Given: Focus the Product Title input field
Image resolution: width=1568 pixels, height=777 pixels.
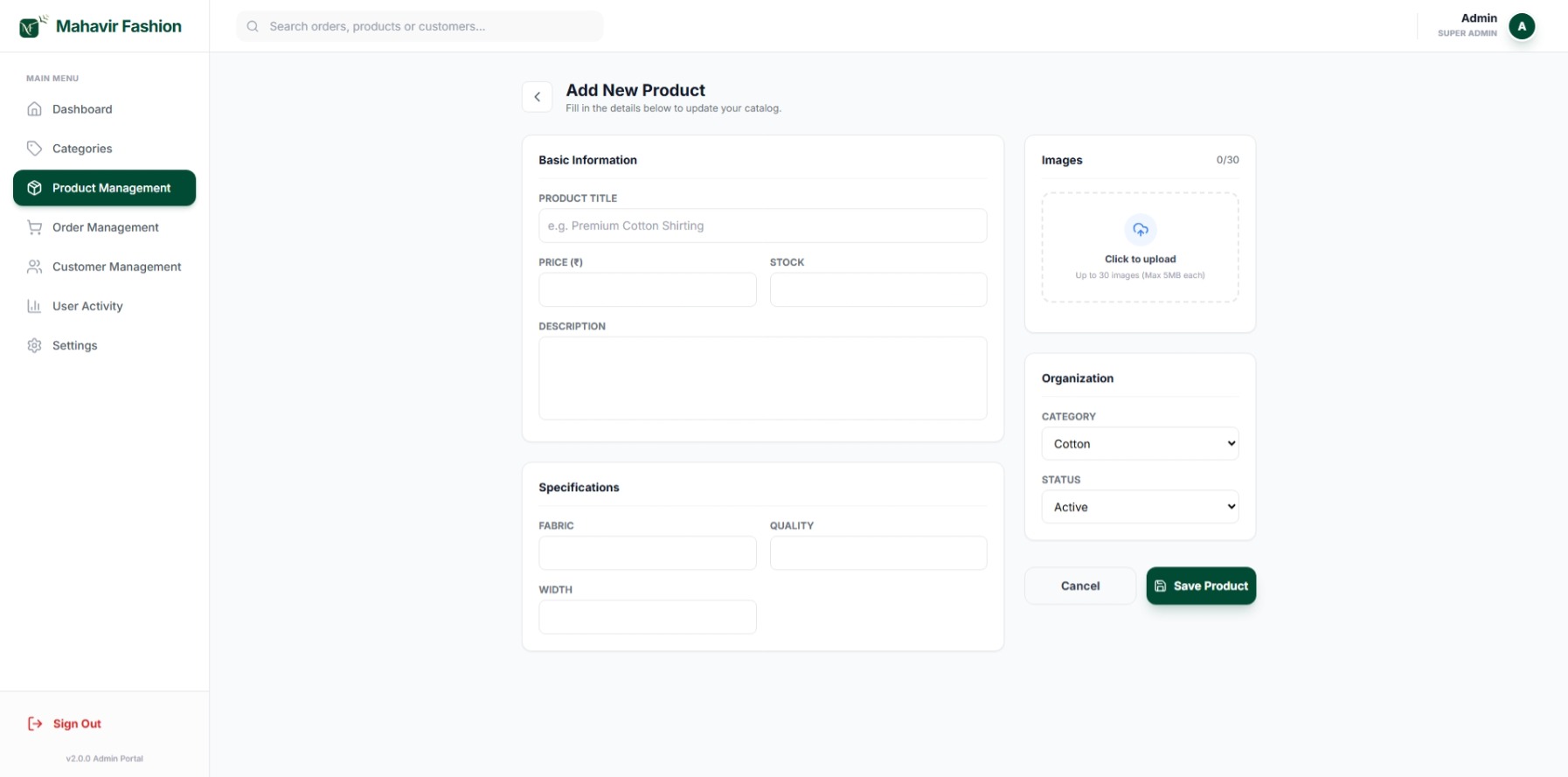Looking at the screenshot, I should point(762,225).
